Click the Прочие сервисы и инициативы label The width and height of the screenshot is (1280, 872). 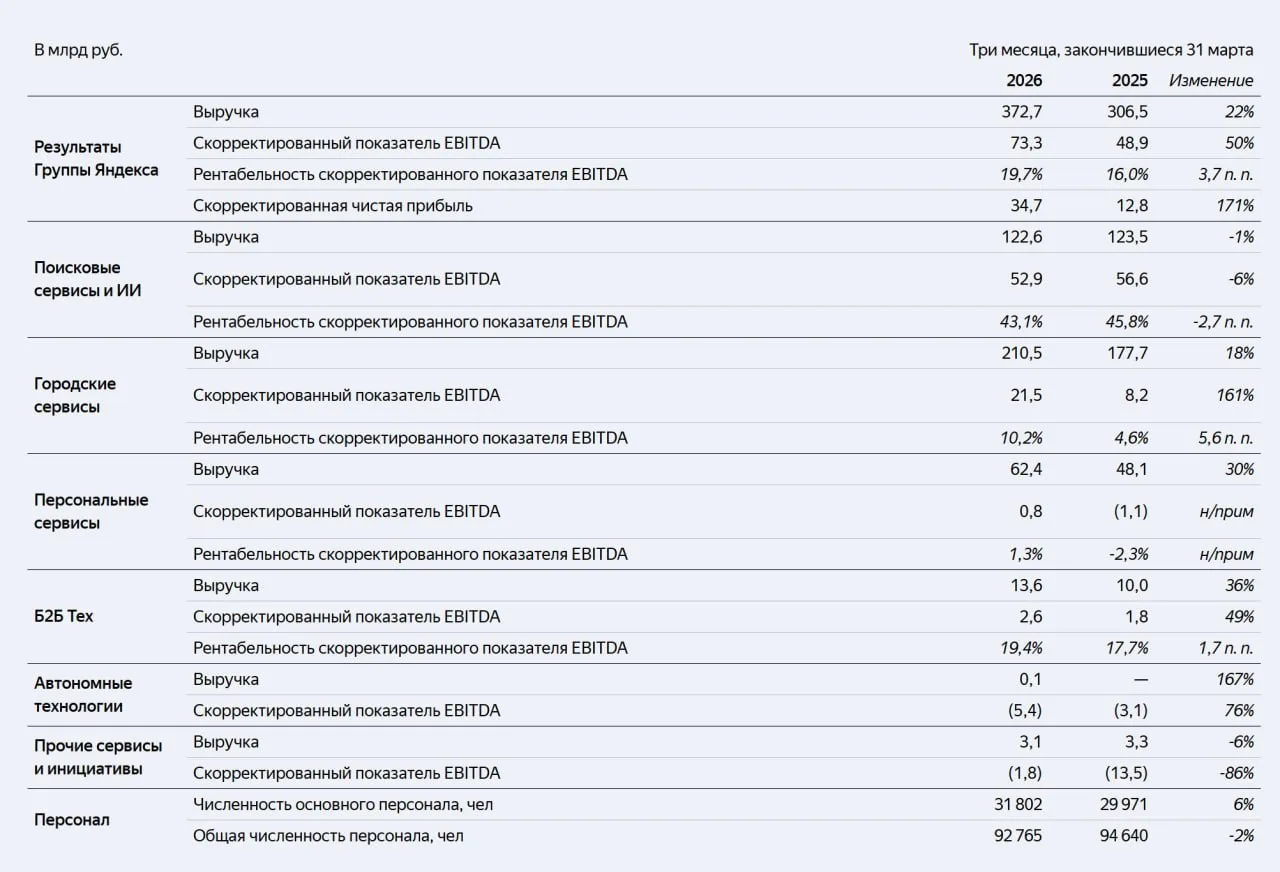coord(98,757)
